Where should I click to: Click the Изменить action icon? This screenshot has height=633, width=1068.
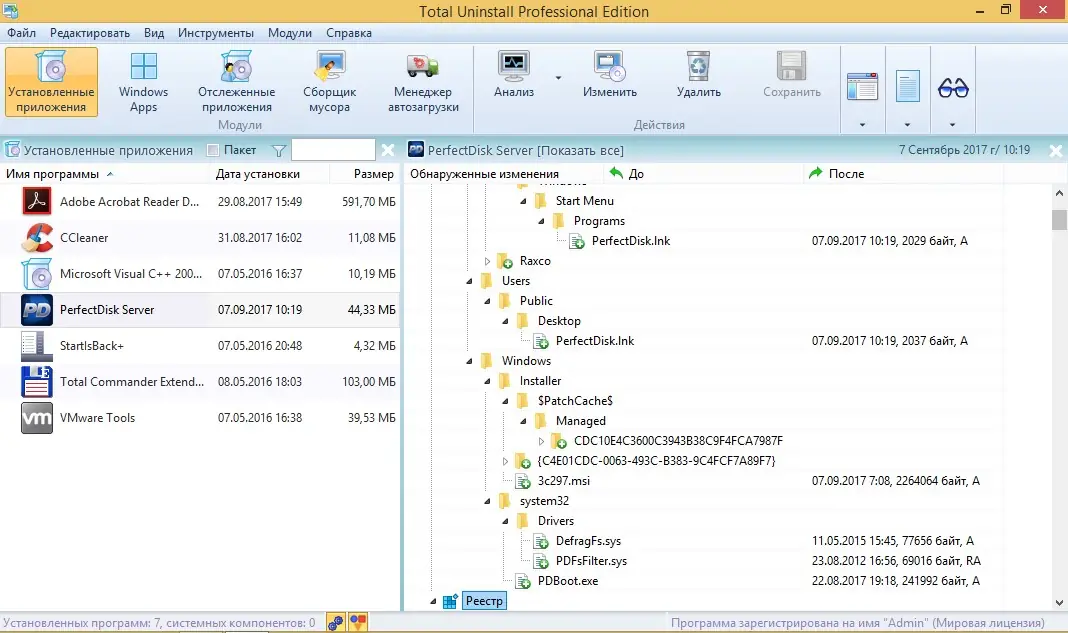(610, 67)
